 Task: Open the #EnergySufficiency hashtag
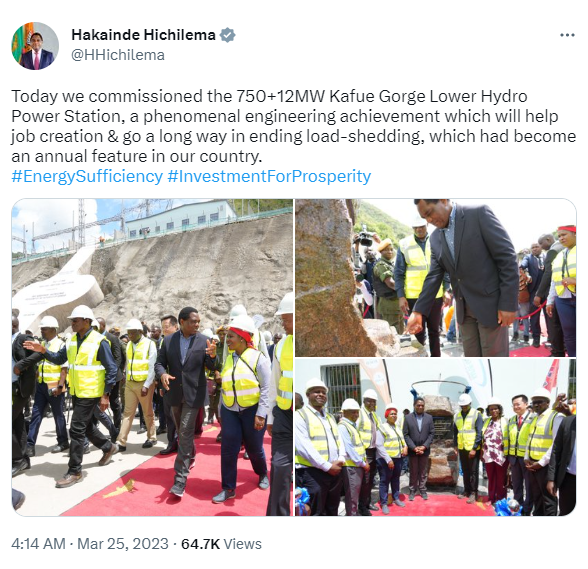tap(87, 176)
